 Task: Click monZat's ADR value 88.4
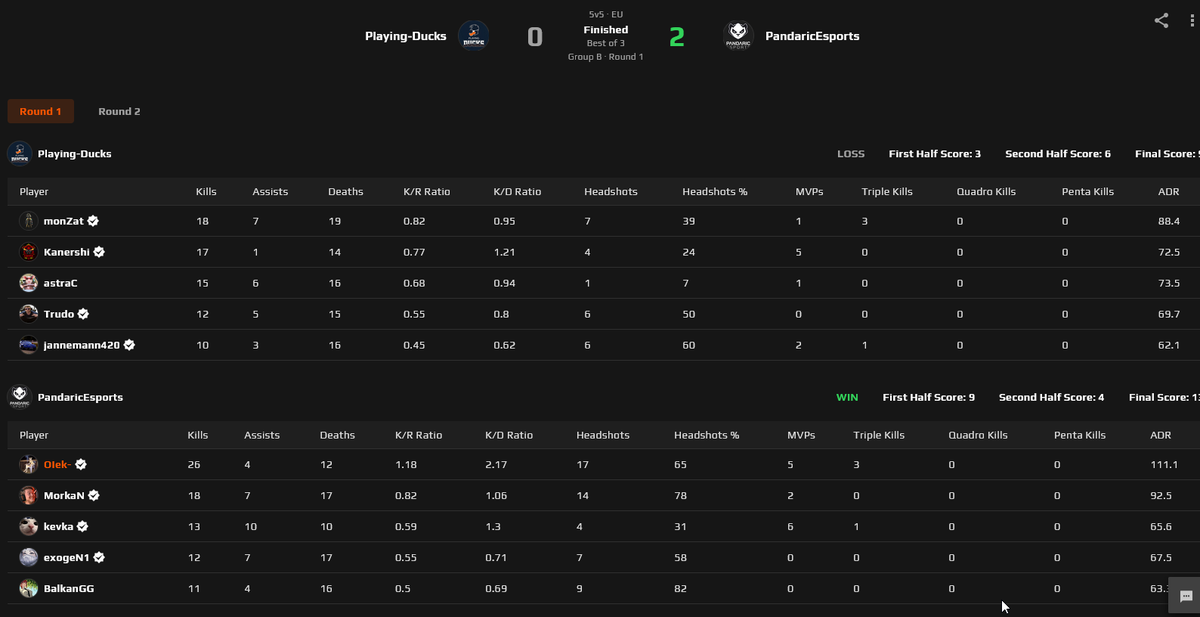coord(1169,221)
